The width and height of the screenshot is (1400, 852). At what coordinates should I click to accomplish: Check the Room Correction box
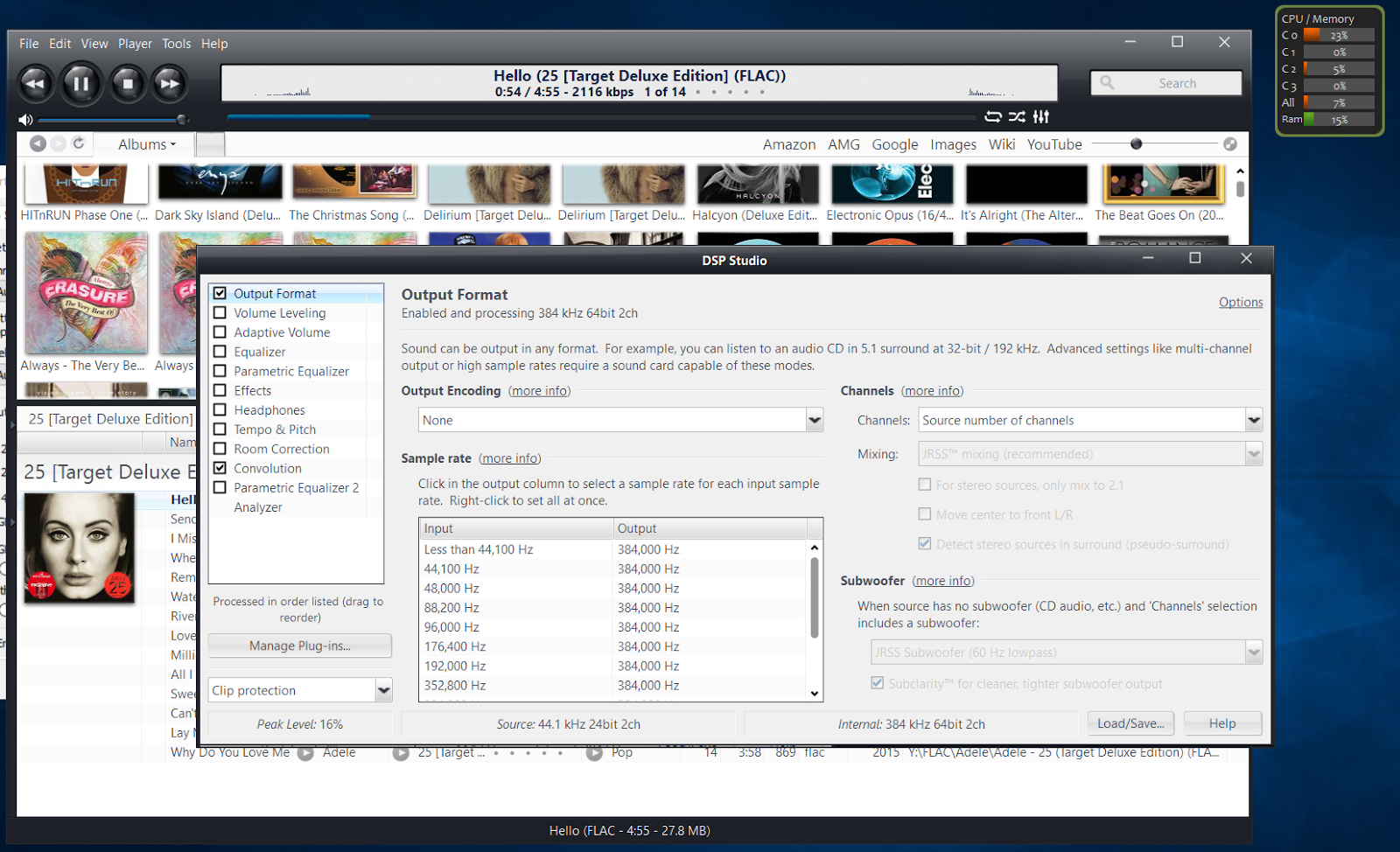point(220,449)
